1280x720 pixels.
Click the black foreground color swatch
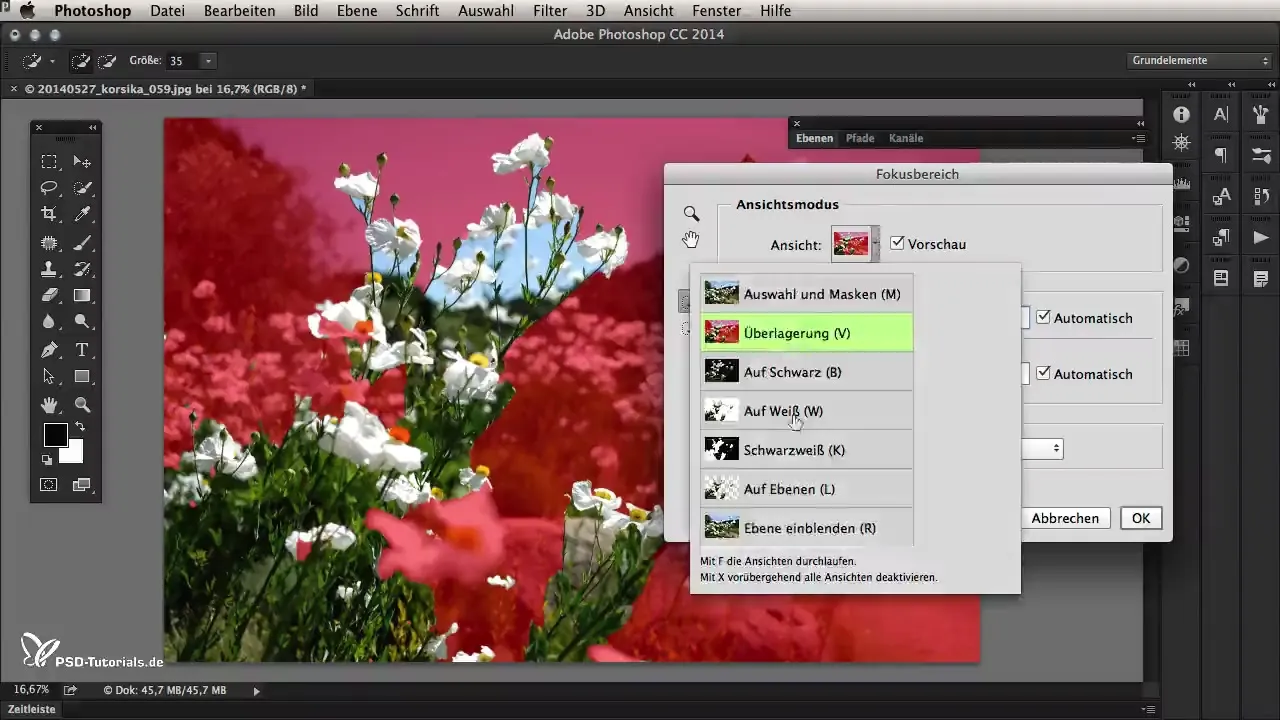point(54,434)
